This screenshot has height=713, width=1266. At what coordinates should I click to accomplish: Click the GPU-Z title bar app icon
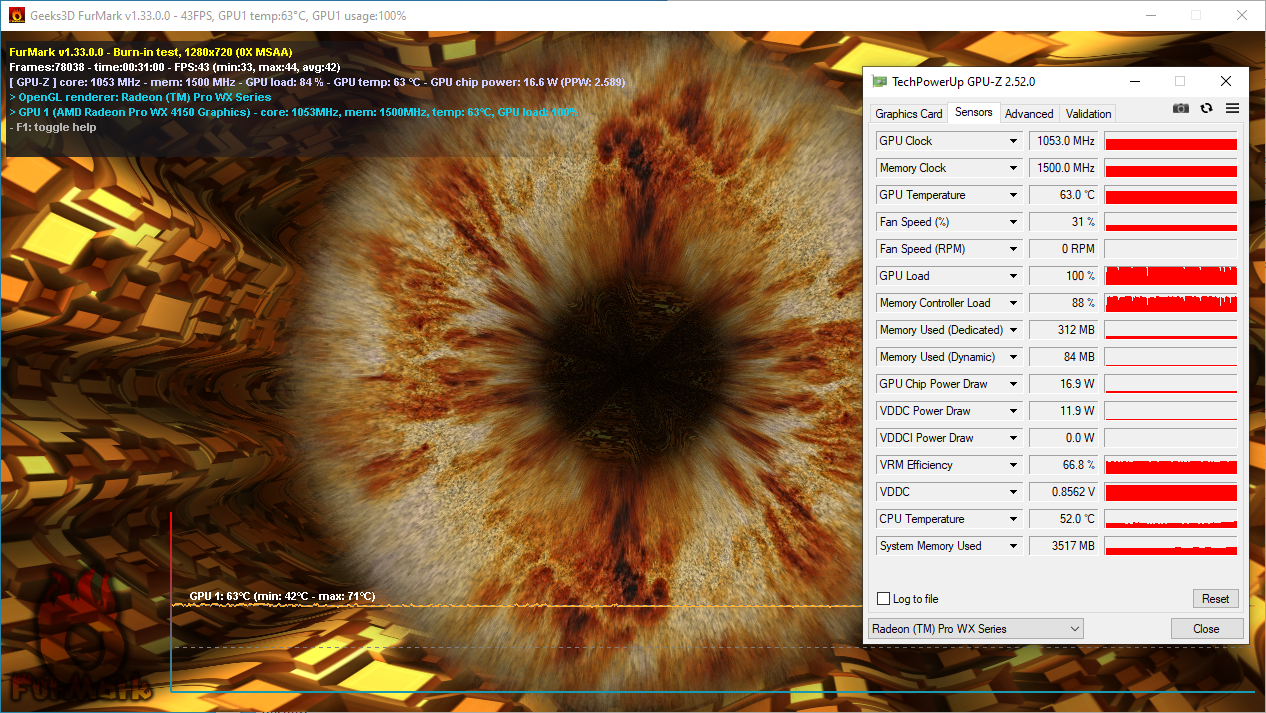[879, 82]
